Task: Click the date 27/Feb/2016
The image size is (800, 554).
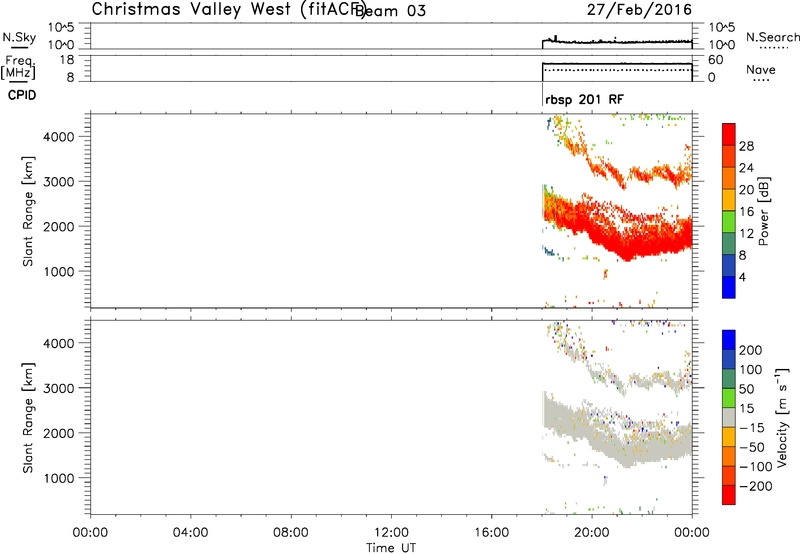Action: pyautogui.click(x=639, y=9)
